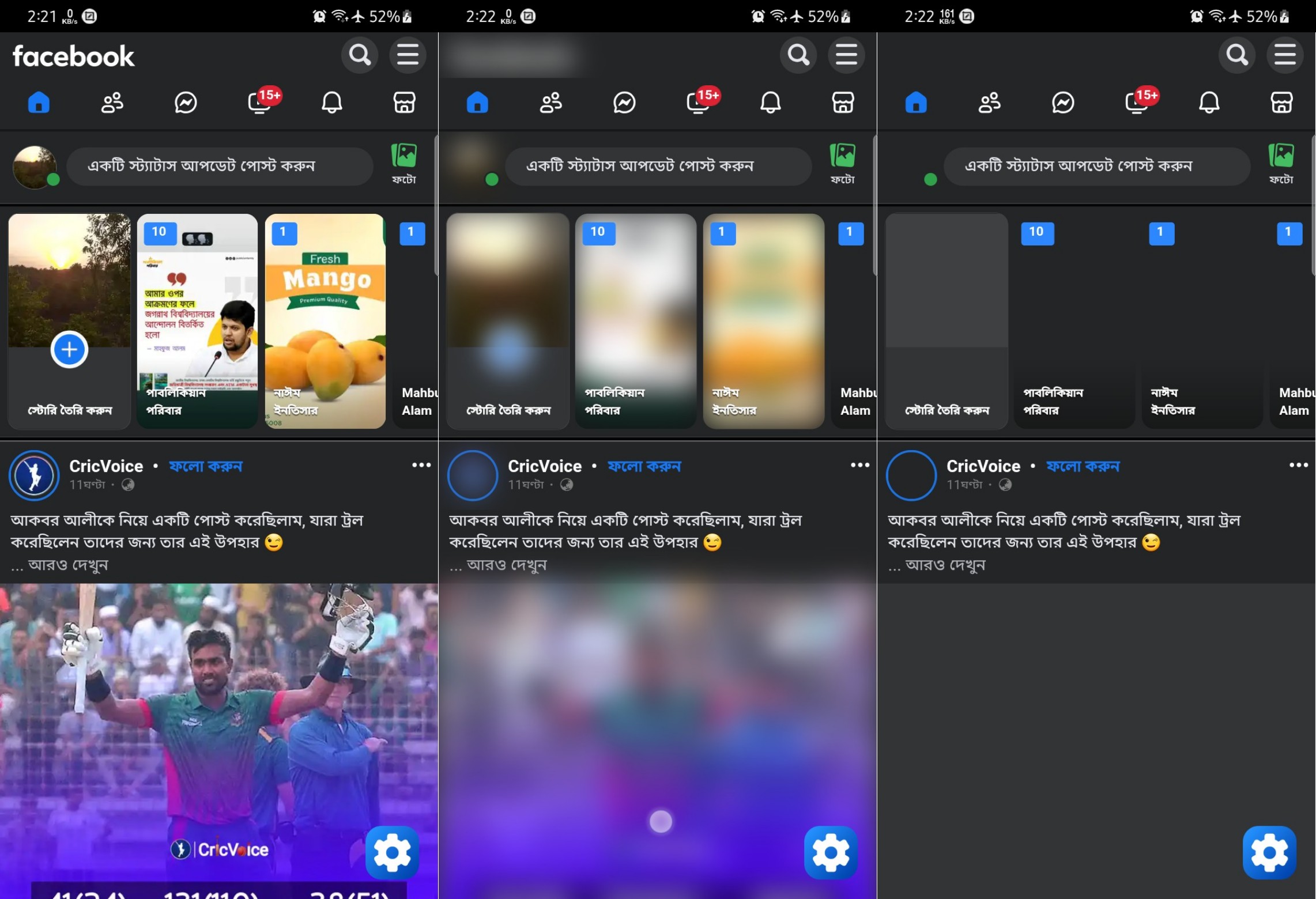The image size is (1316, 899).
Task: Open the sharp story card with 10 badge
Action: pyautogui.click(x=197, y=321)
